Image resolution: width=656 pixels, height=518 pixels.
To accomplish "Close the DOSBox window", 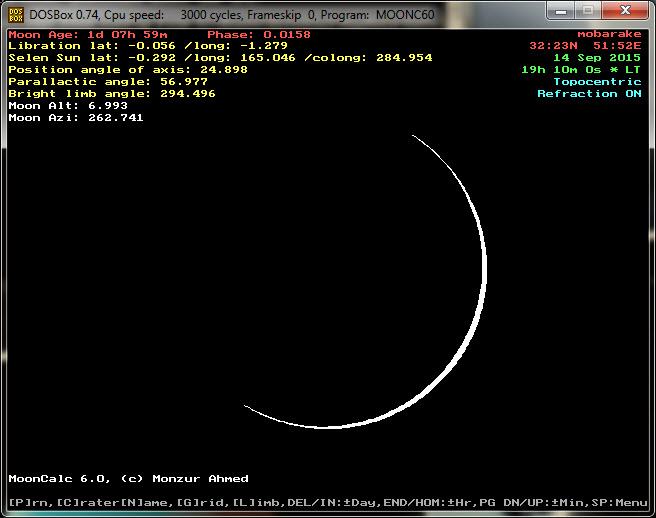I will (625, 11).
